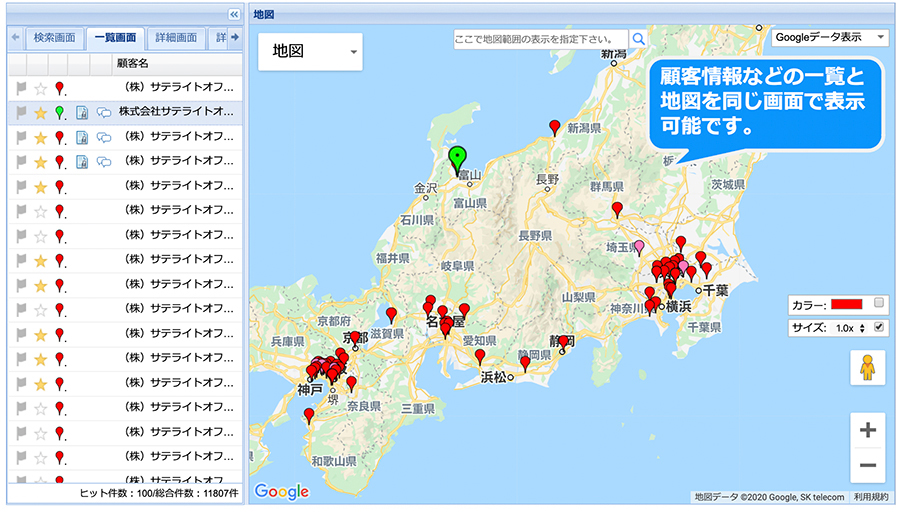Uncheck the サイズ checkbox
Screen dimensions: 900x512
(x=879, y=327)
